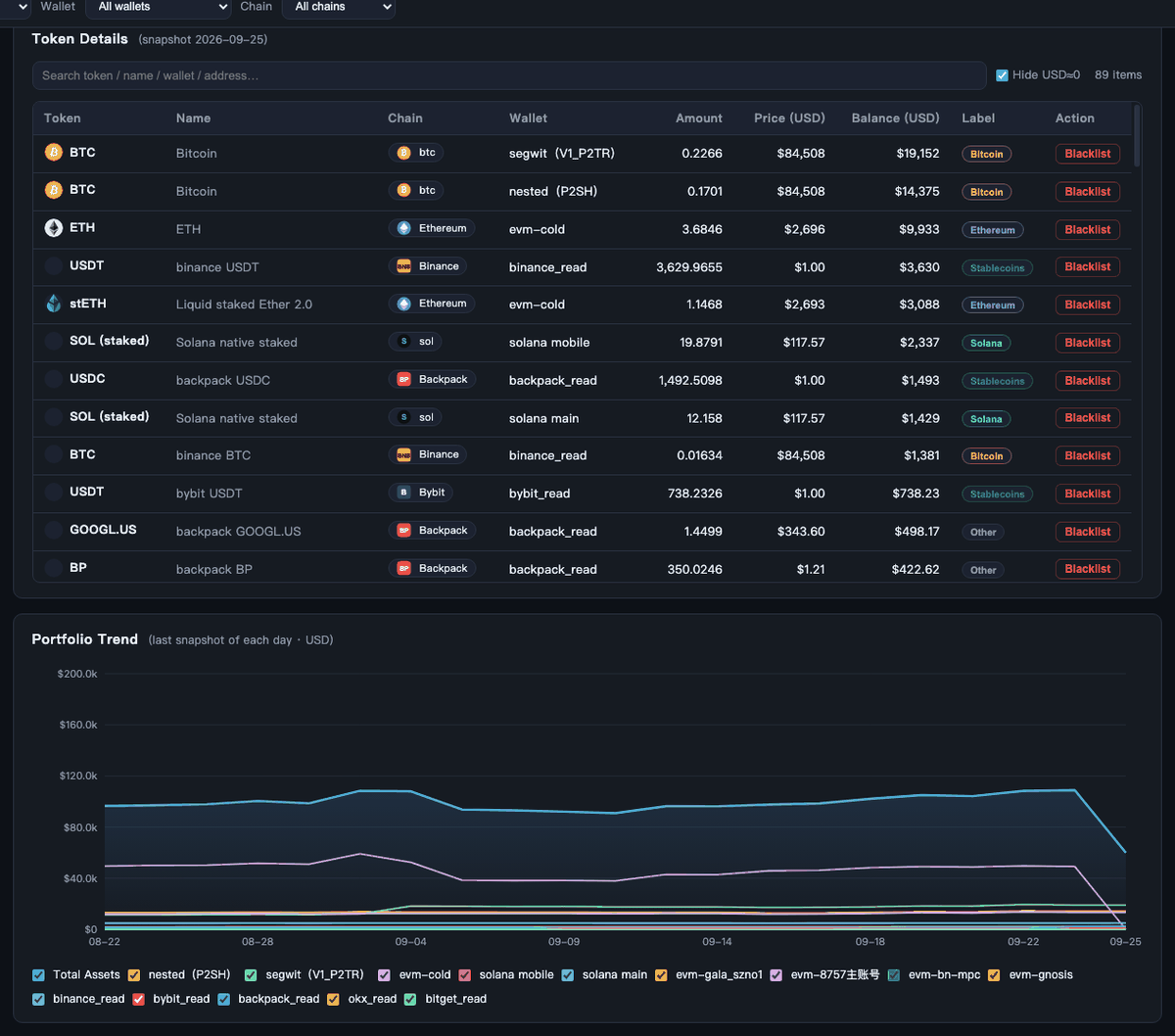Click the Backpack chain icon in the backpack USDC row
1175x1036 pixels.
403,379
